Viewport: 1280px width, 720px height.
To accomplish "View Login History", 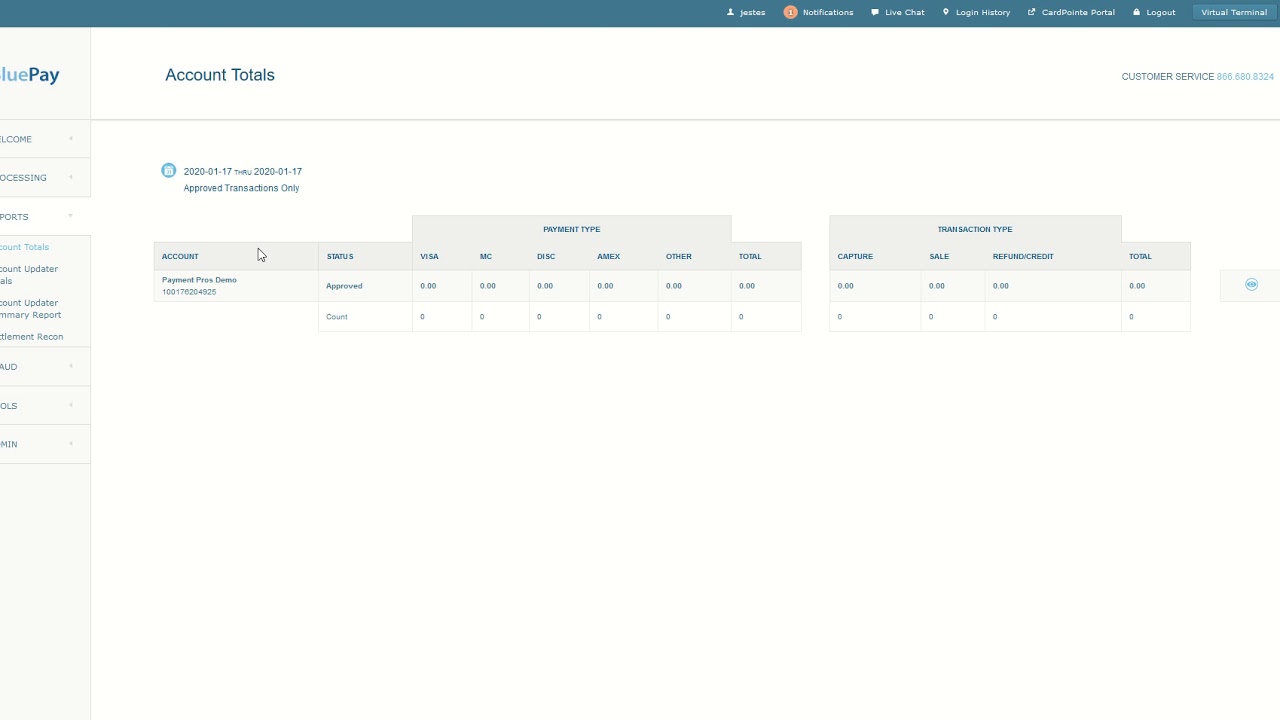I will pos(976,12).
